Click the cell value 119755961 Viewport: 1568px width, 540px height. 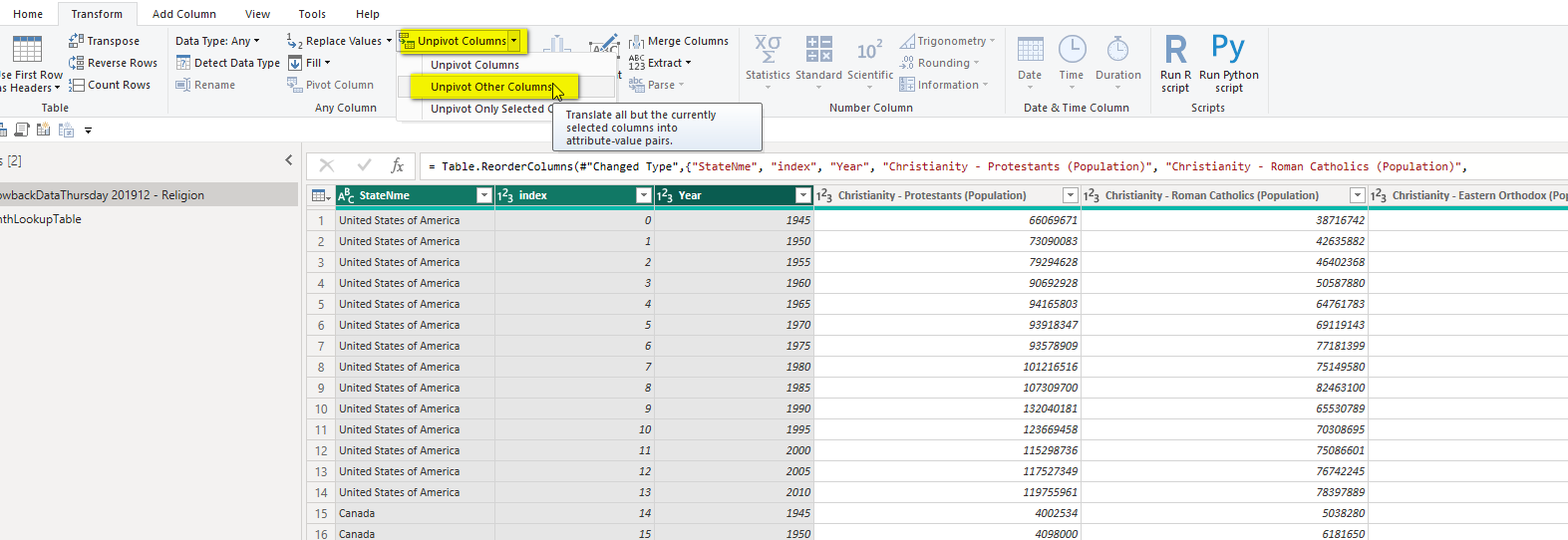point(947,492)
